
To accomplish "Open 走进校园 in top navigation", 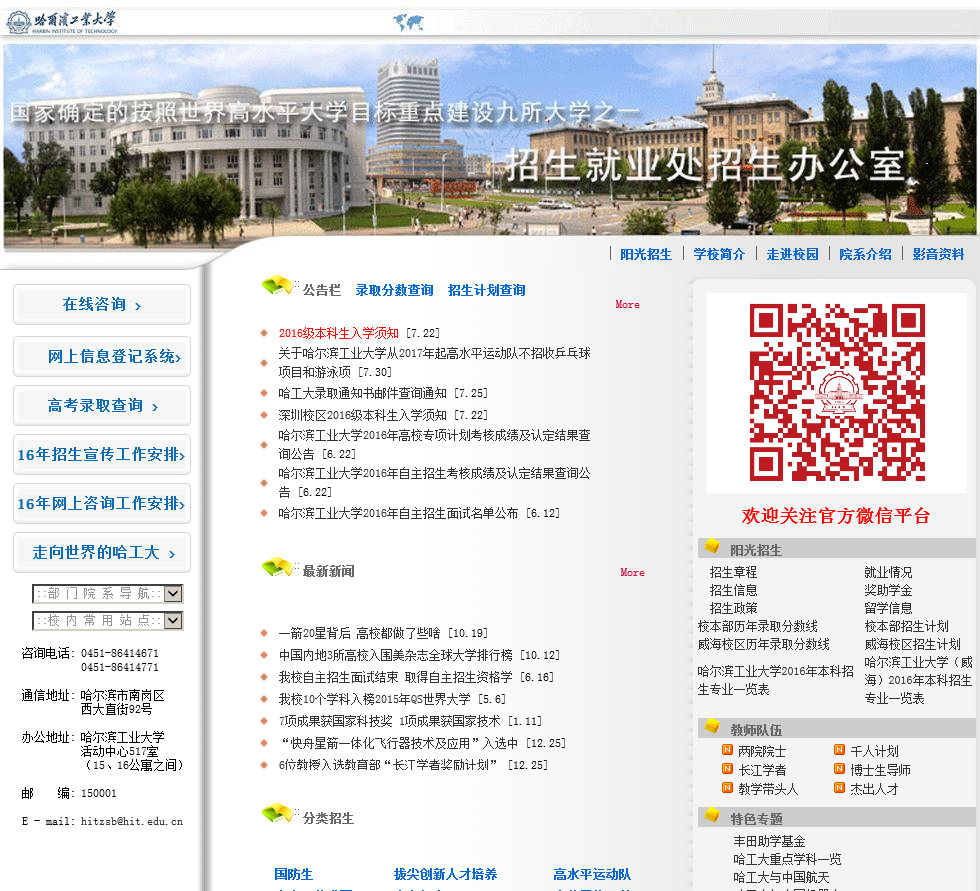I will click(792, 254).
